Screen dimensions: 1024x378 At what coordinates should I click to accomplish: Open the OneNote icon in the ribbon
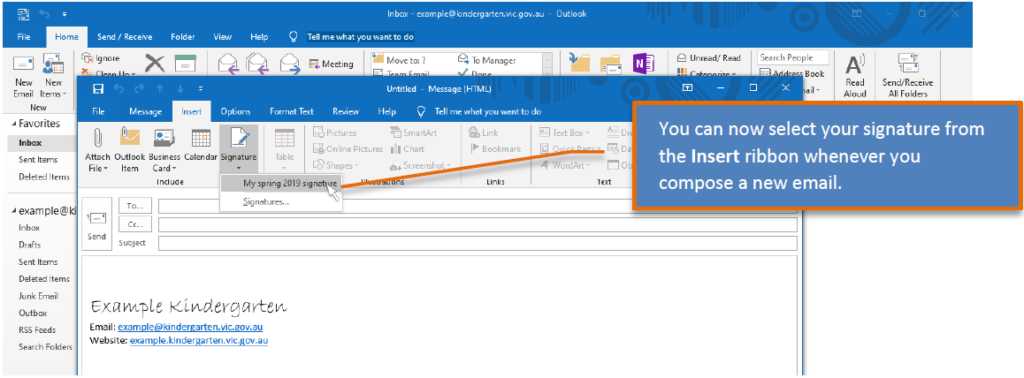pyautogui.click(x=643, y=63)
